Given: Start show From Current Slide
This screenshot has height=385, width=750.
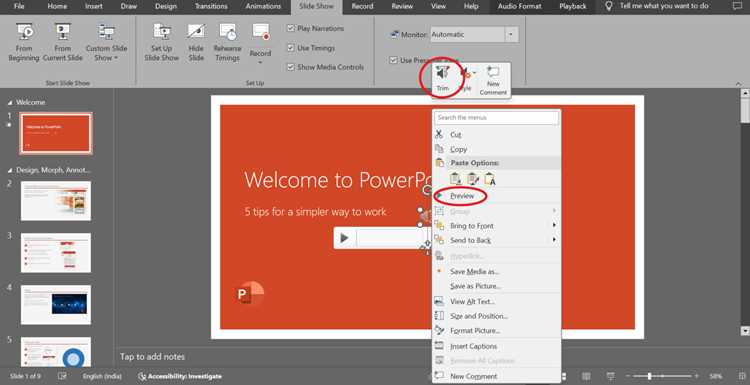Looking at the screenshot, I should pyautogui.click(x=63, y=43).
